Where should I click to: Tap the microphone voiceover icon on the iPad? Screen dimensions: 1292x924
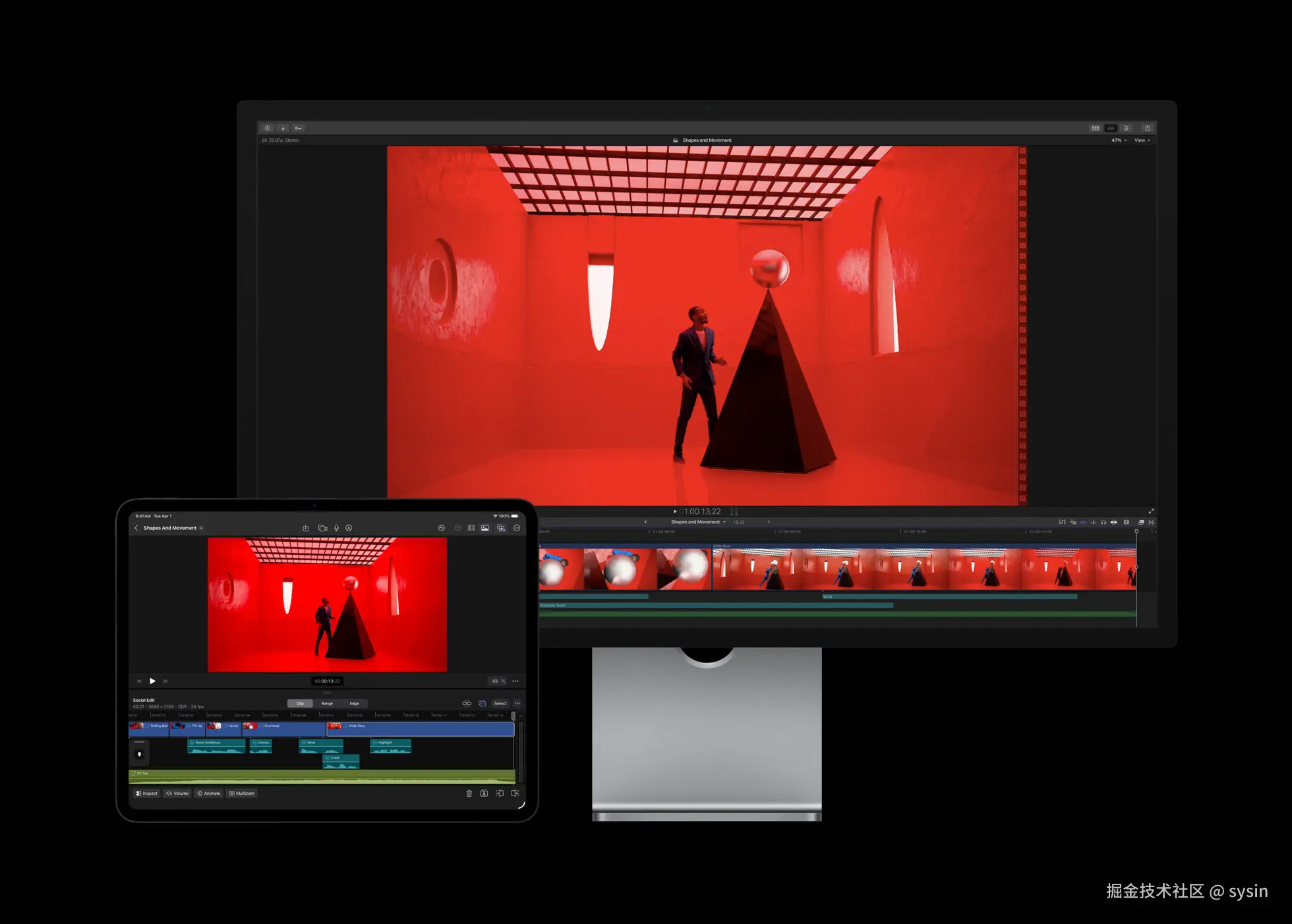coord(336,528)
